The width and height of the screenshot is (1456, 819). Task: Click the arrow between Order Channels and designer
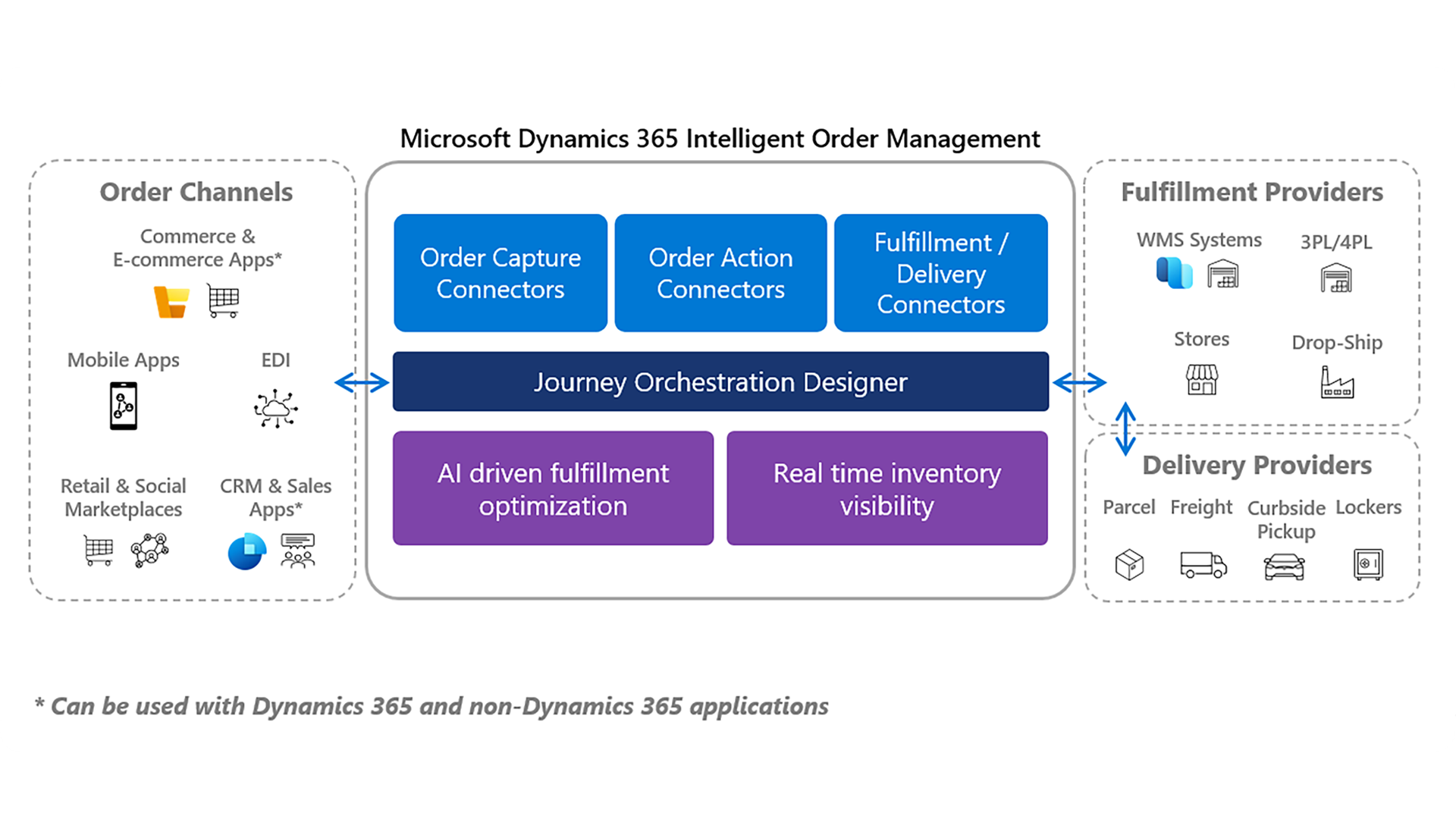click(x=362, y=383)
